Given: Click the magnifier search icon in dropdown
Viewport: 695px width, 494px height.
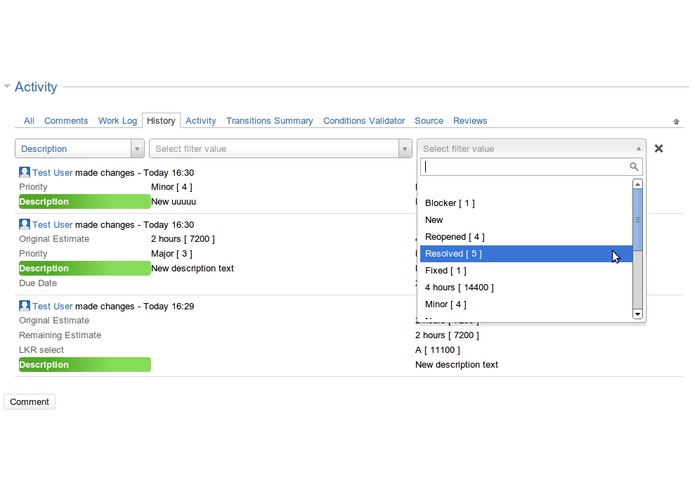Looking at the screenshot, I should pos(633,167).
